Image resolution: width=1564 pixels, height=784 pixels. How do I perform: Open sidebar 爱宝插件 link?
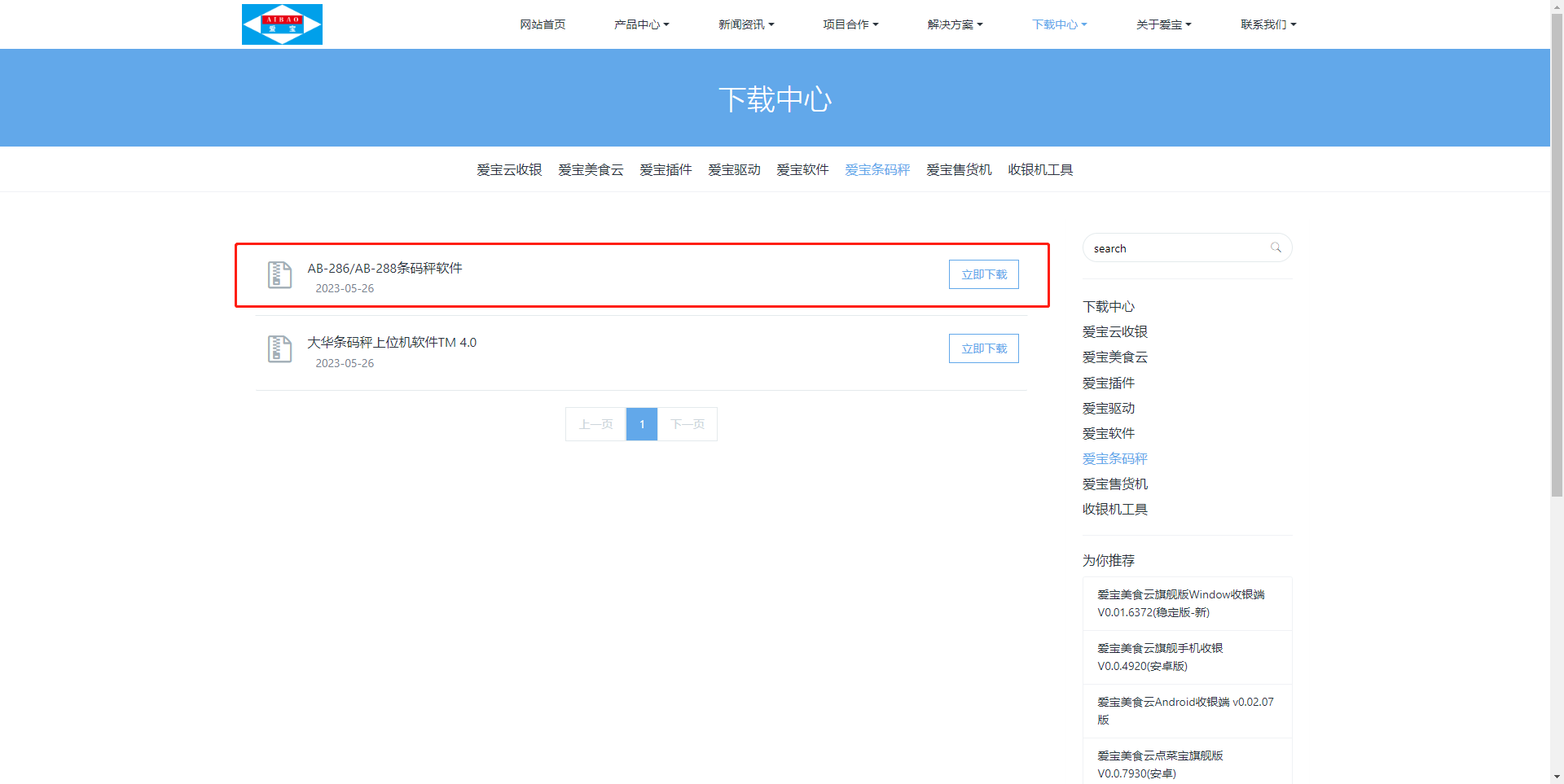tap(1108, 383)
